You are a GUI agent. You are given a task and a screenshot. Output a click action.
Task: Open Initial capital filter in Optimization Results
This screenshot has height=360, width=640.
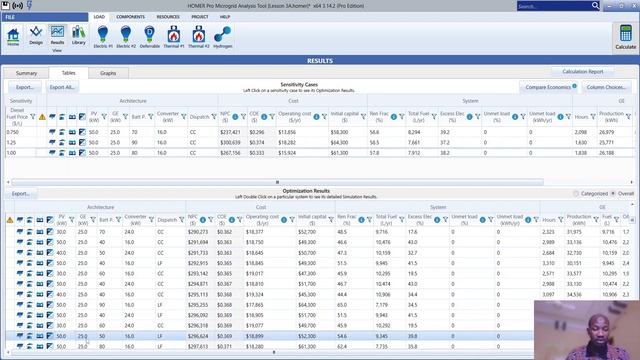[x=331, y=220]
